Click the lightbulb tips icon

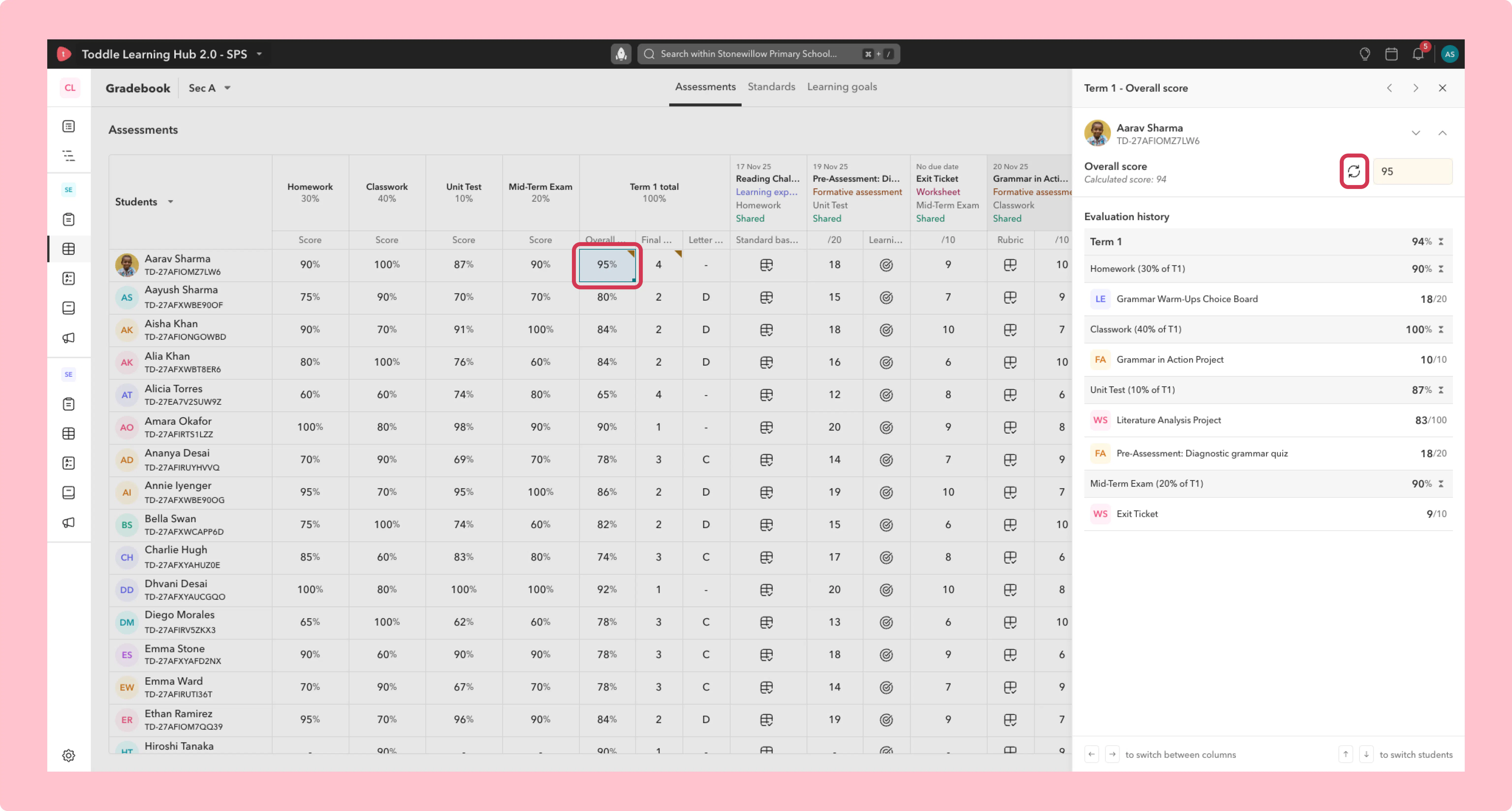1365,54
